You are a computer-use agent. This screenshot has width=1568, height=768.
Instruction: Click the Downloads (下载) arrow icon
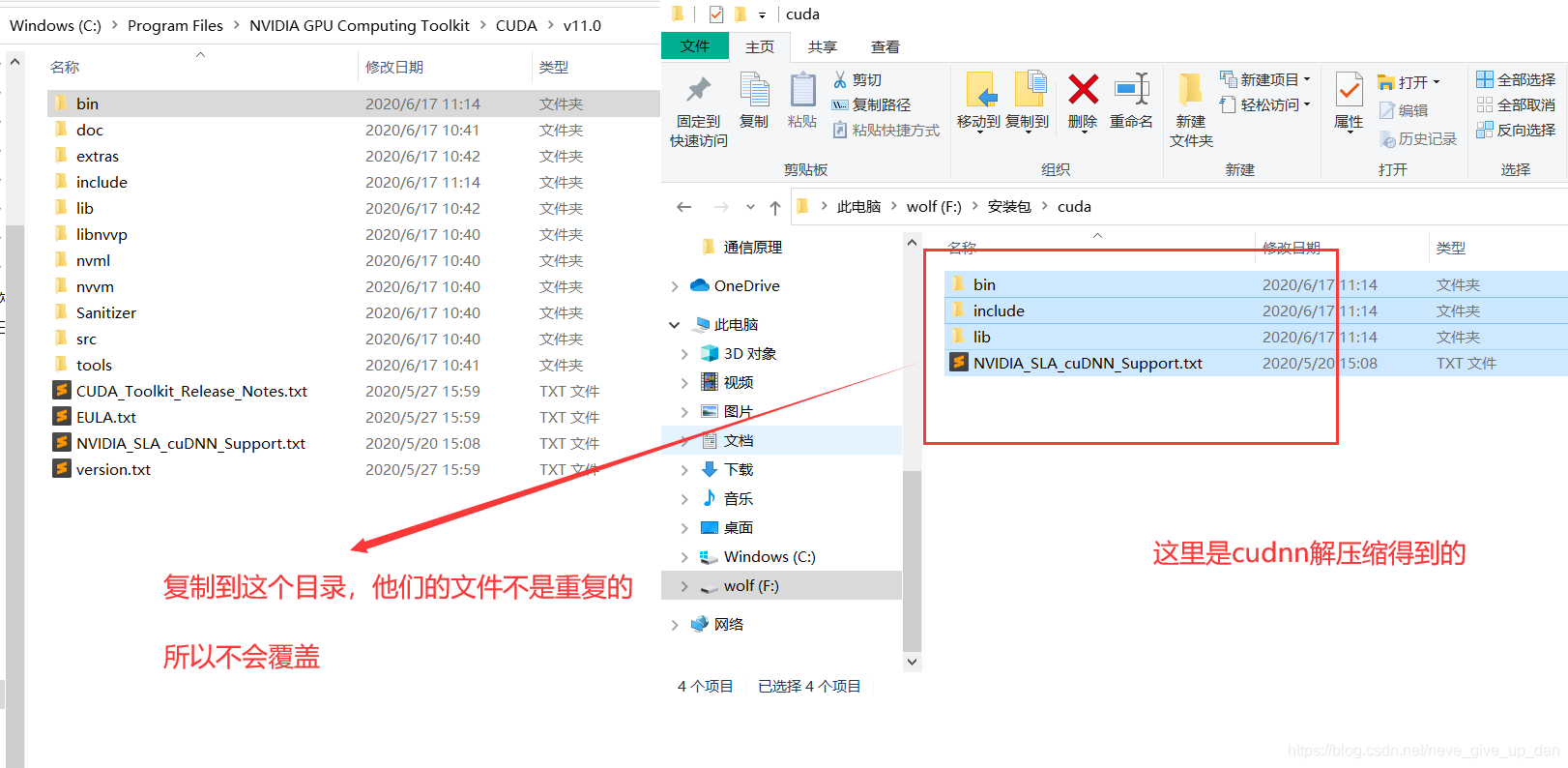click(710, 469)
